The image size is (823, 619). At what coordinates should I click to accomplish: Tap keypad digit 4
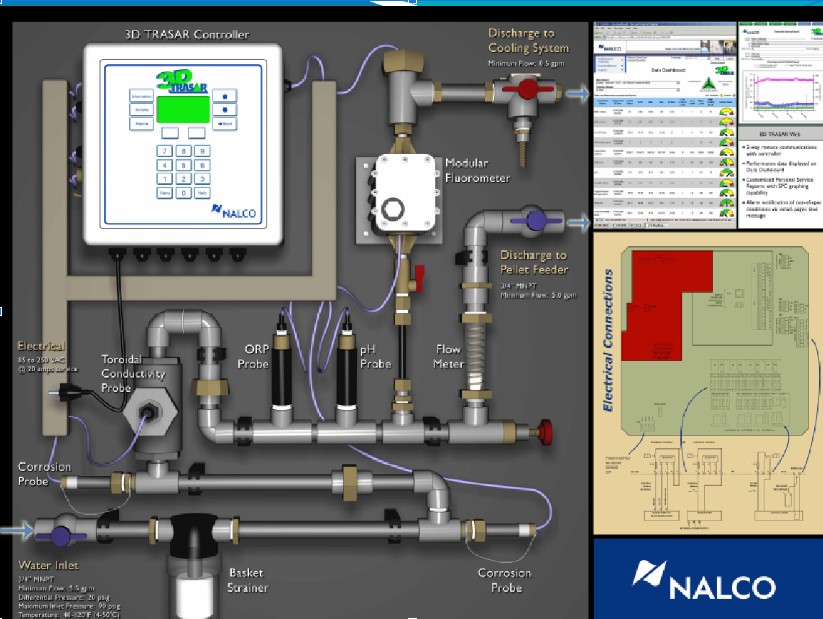point(164,165)
